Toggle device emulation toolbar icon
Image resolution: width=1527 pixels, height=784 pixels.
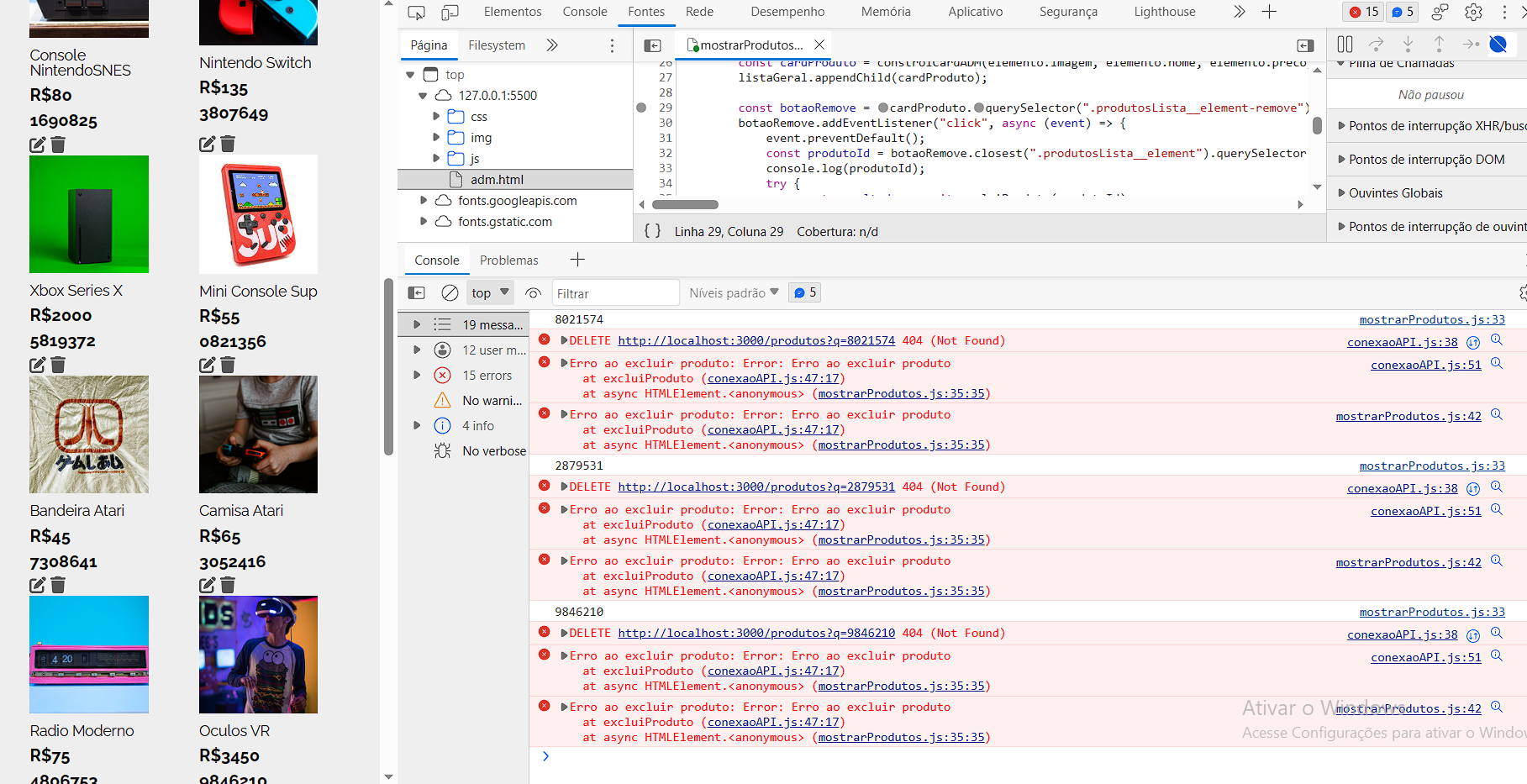coord(450,13)
